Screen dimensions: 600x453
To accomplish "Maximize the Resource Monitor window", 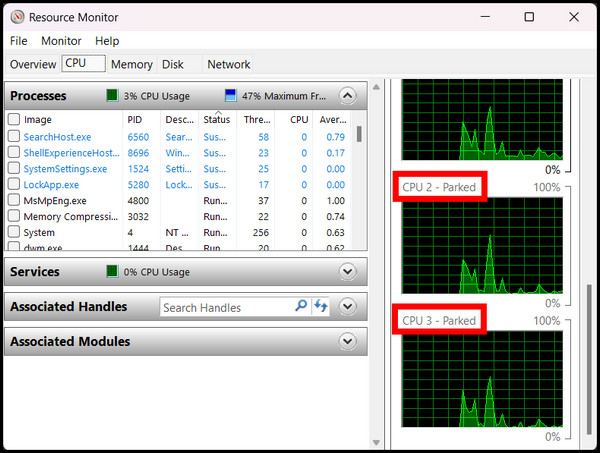I will [x=529, y=17].
